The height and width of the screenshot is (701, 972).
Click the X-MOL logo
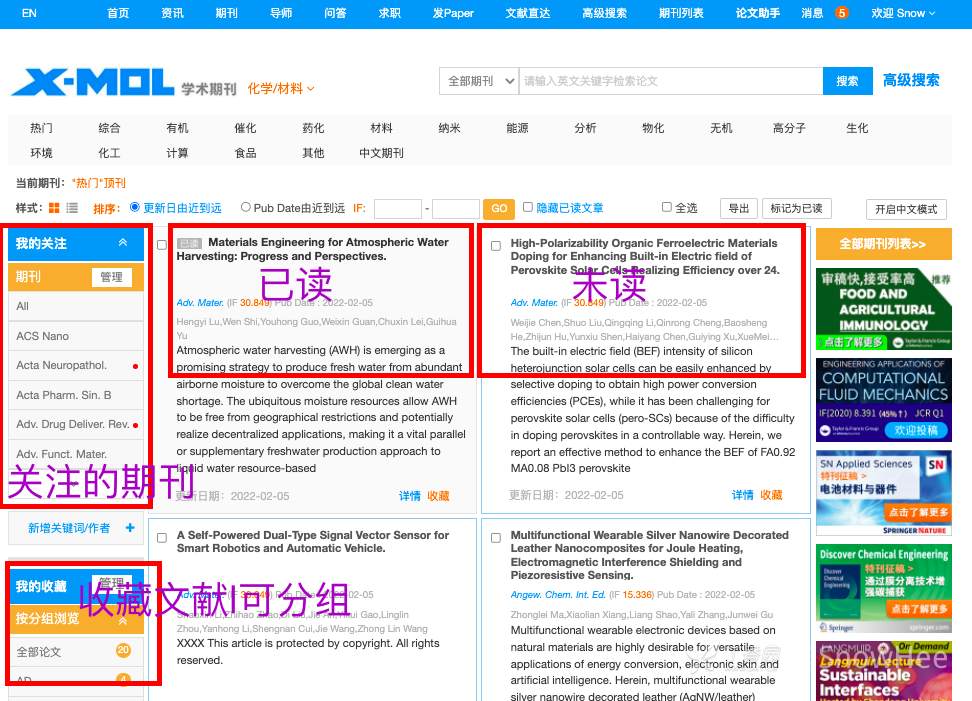[x=93, y=82]
